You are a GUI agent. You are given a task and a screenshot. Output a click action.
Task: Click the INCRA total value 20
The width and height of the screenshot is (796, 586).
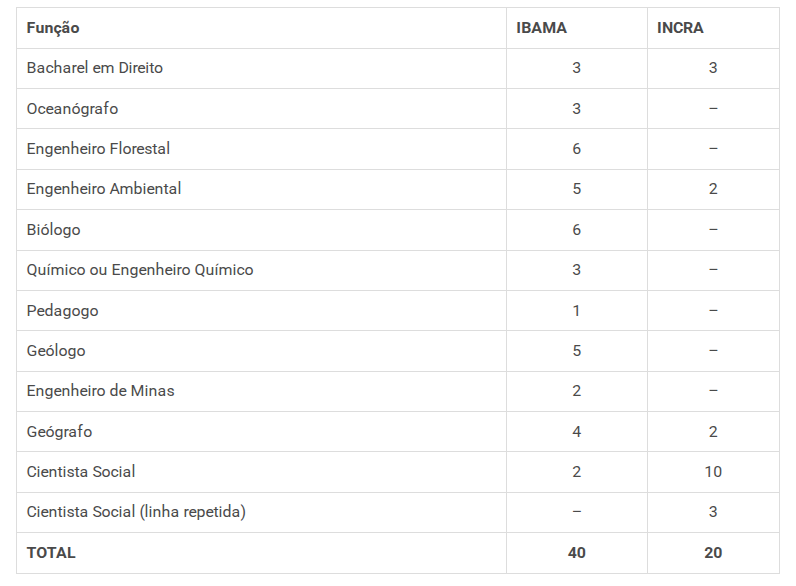click(x=713, y=553)
